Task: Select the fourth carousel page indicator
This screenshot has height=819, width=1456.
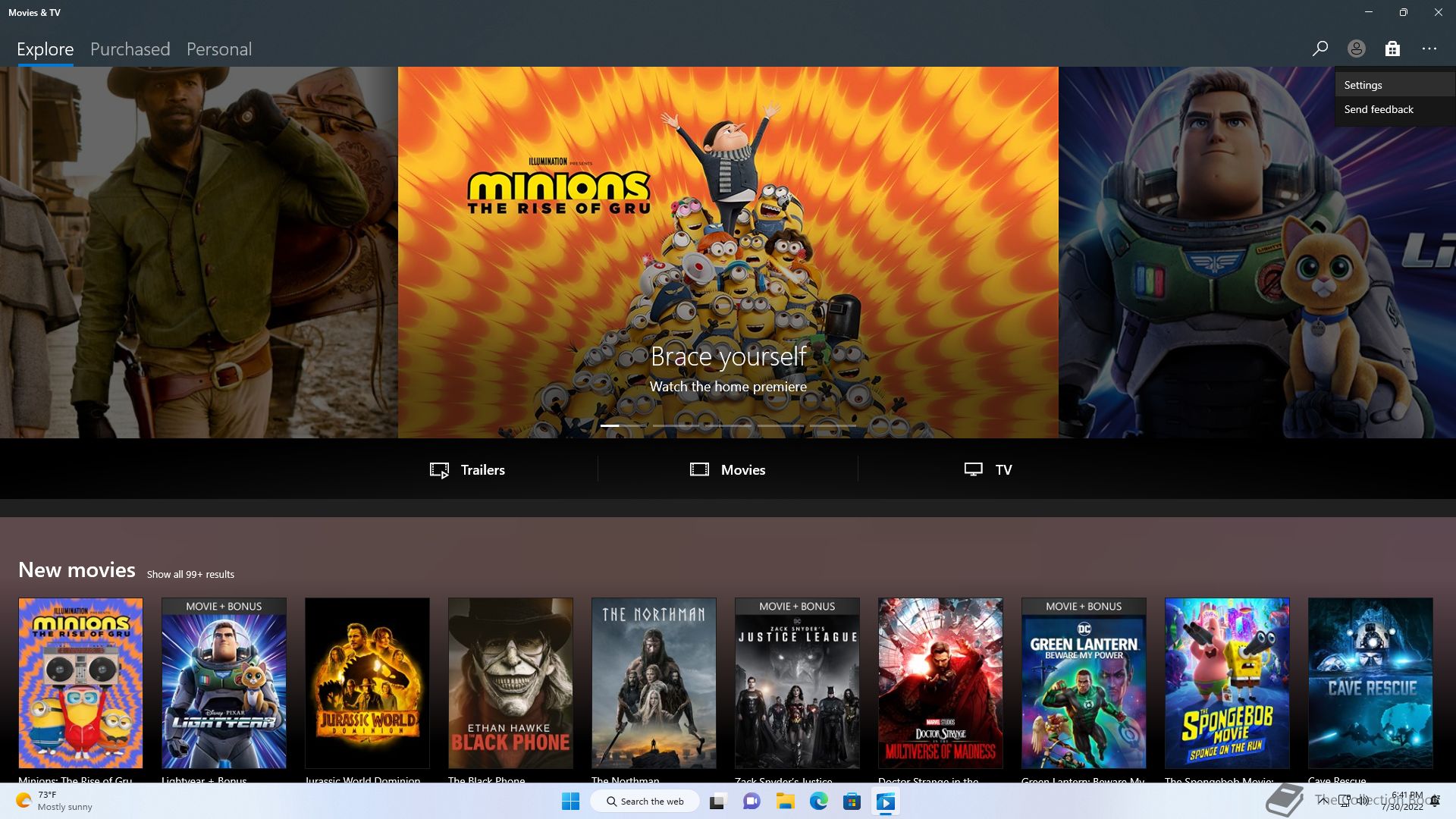Action: tap(780, 425)
